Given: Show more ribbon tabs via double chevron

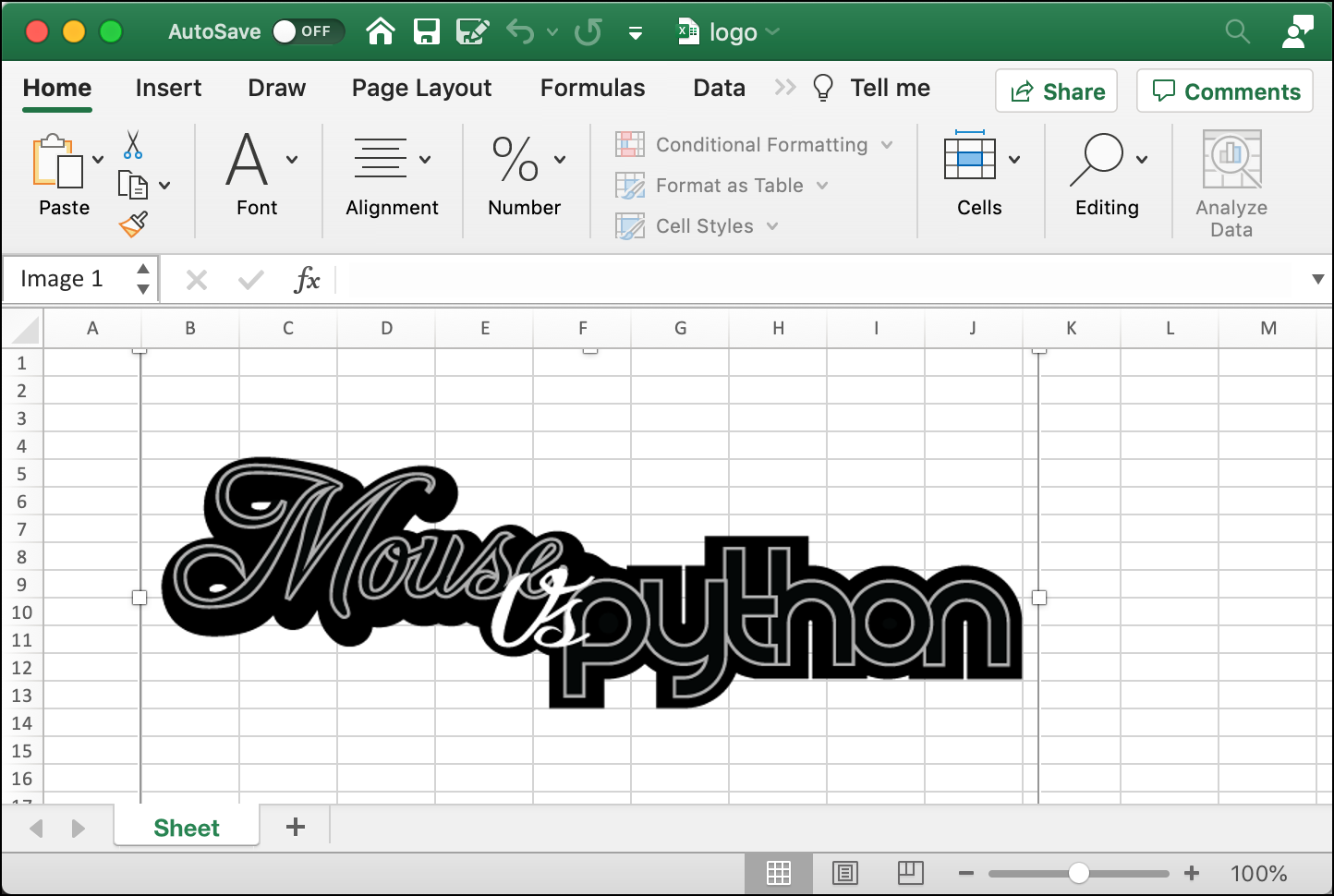Looking at the screenshot, I should (x=785, y=88).
